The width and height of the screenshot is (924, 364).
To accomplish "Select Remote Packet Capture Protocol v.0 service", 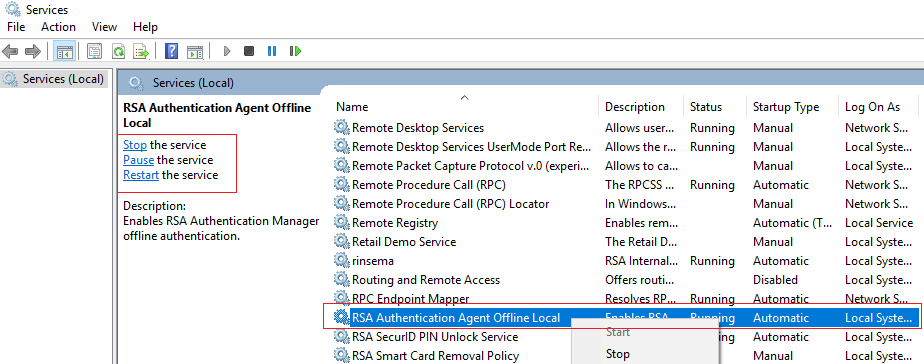I will point(625,166).
